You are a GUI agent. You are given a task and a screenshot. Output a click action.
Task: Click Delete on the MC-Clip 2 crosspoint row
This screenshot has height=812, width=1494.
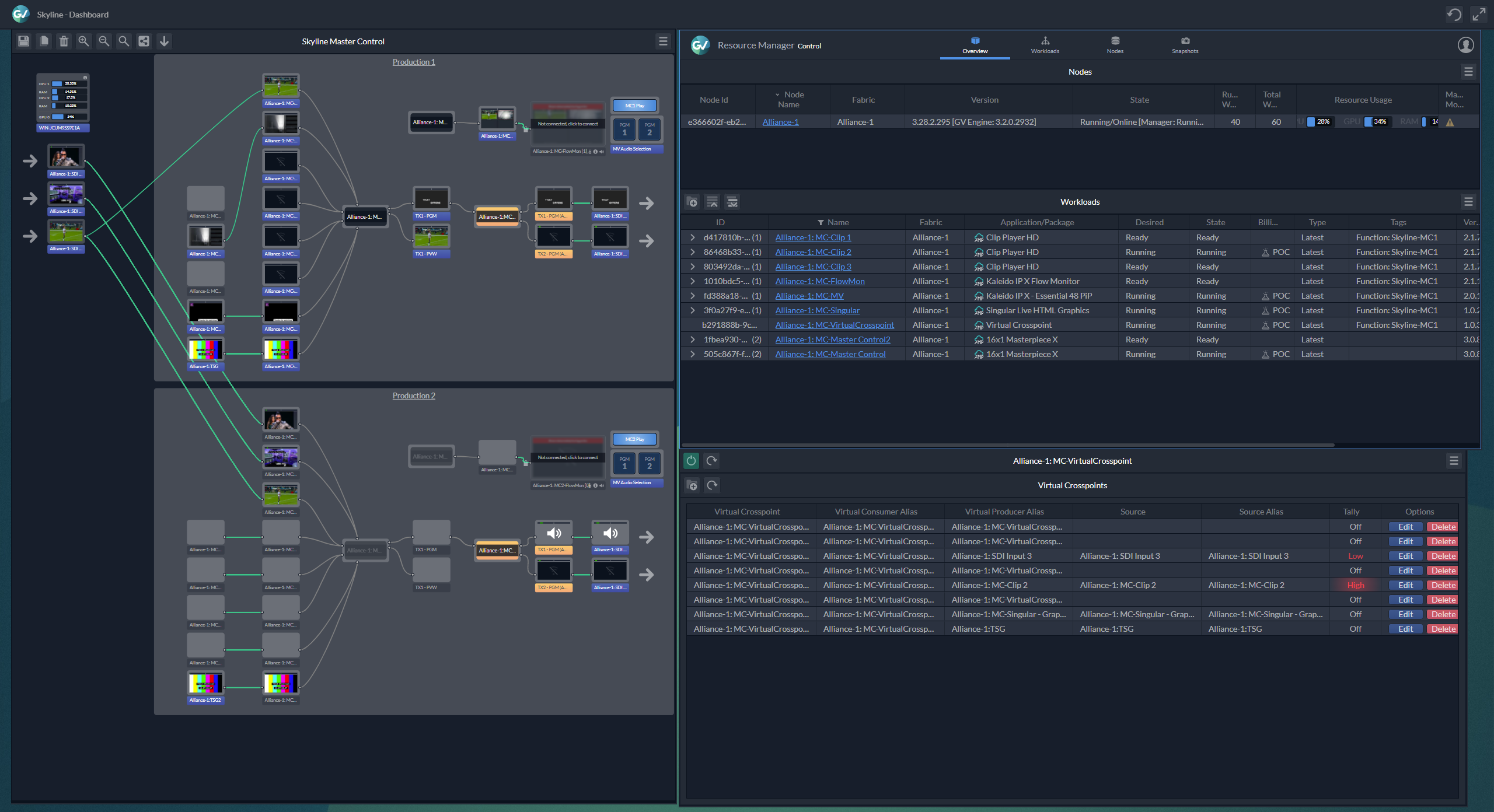[1443, 585]
